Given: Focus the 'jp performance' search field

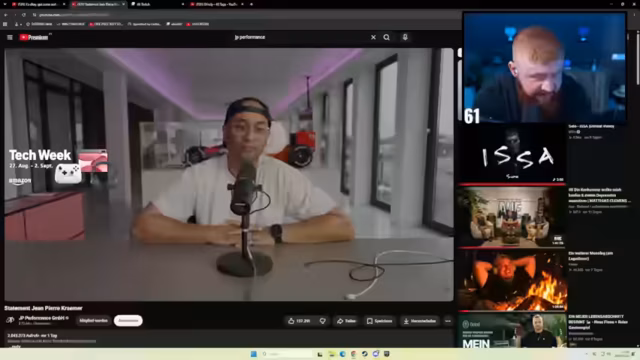Looking at the screenshot, I should (300, 37).
